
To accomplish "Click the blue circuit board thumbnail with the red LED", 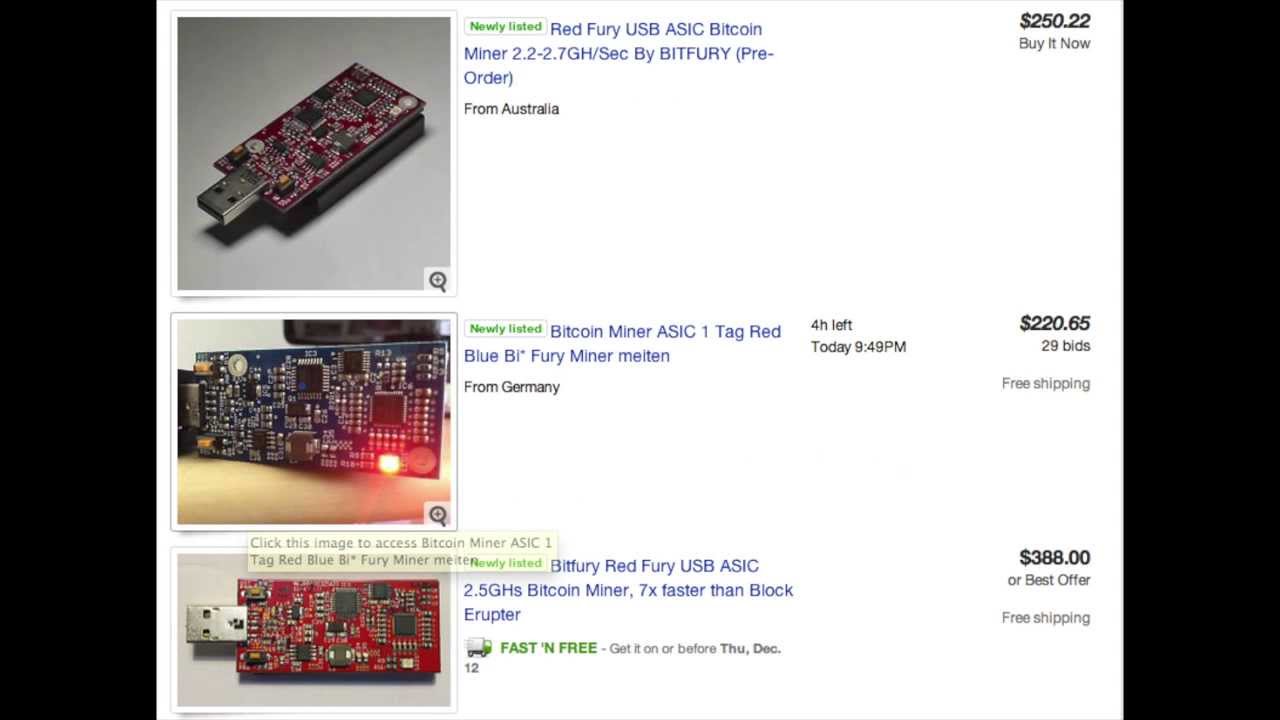I will pyautogui.click(x=314, y=422).
